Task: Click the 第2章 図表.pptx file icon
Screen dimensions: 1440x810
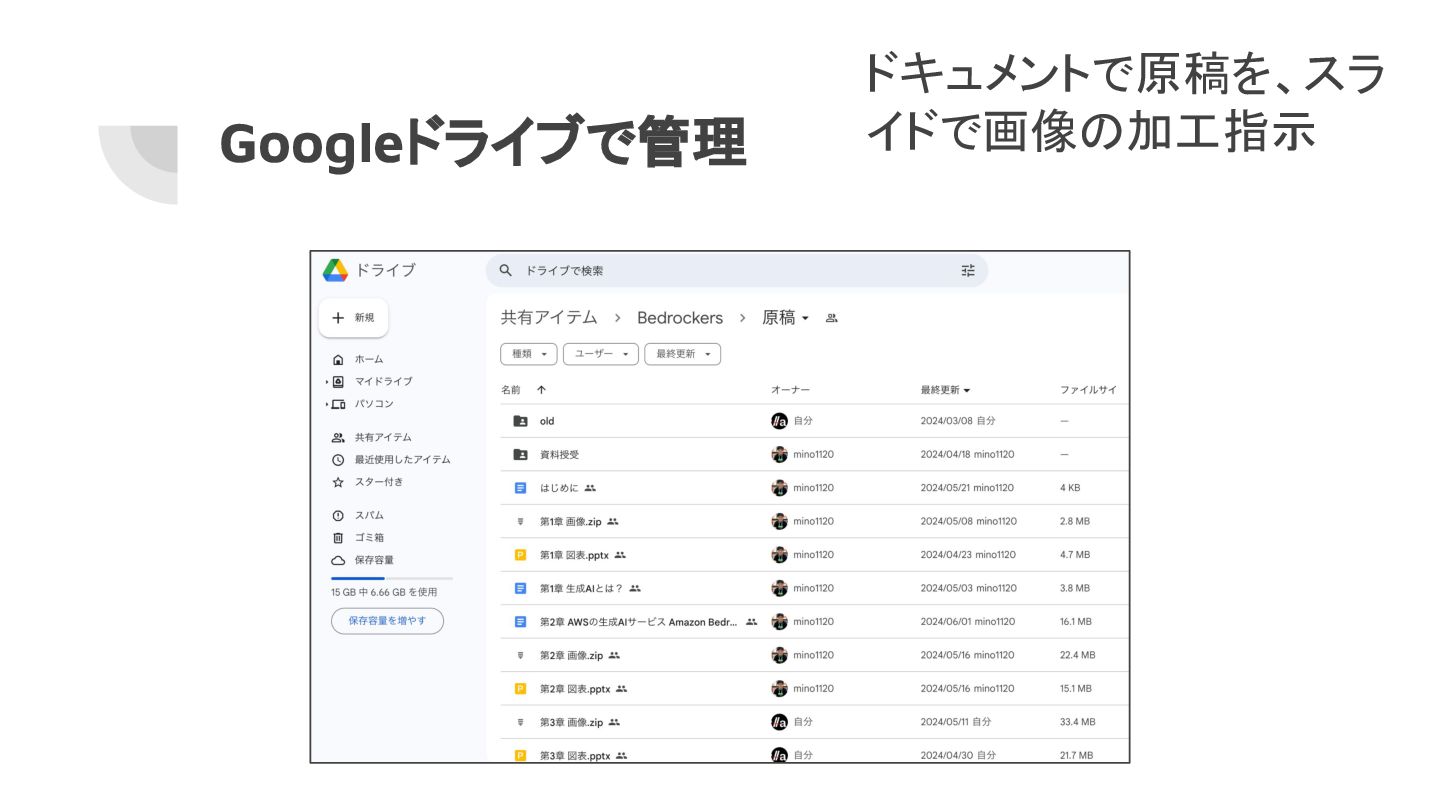Action: coord(520,689)
